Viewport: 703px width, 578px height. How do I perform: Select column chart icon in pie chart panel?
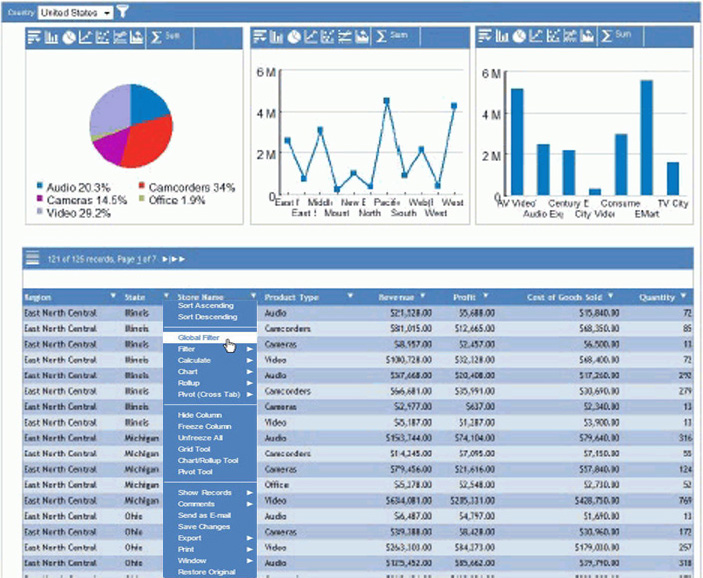point(51,37)
